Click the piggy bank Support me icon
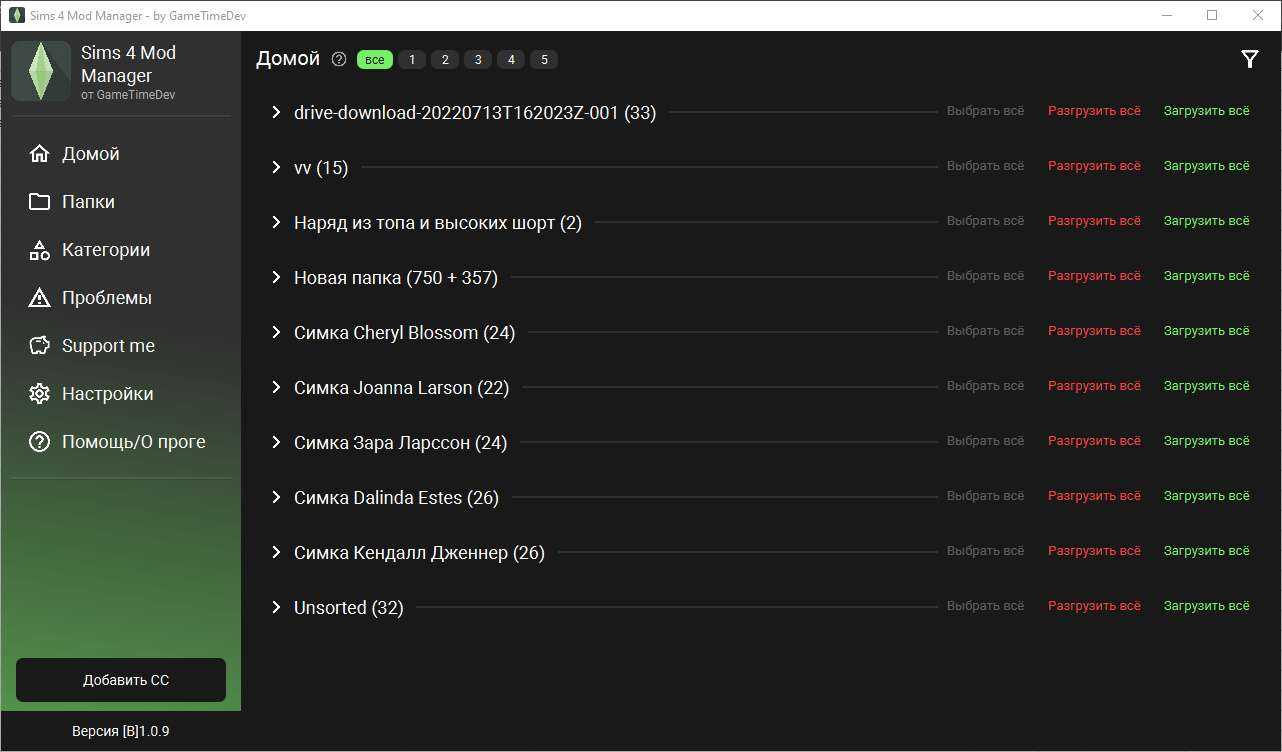The width and height of the screenshot is (1282, 752). [x=40, y=346]
